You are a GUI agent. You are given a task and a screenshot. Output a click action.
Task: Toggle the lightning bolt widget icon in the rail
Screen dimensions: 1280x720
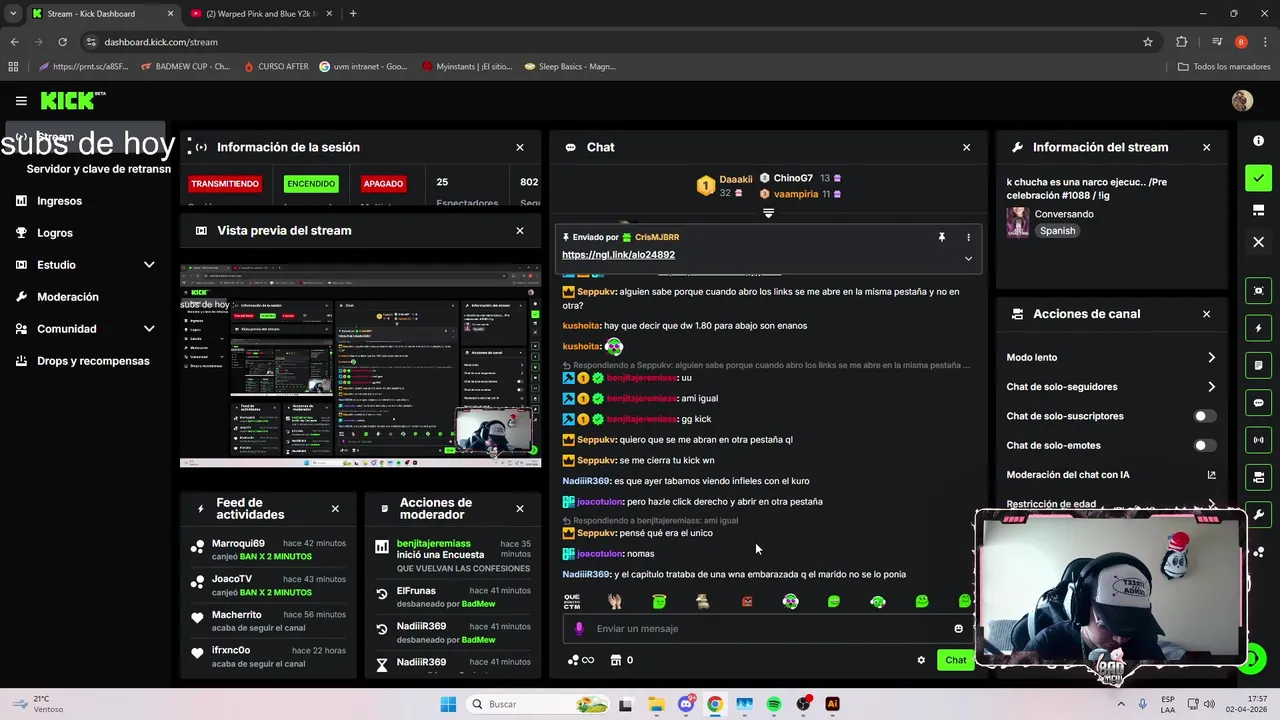tap(1258, 328)
